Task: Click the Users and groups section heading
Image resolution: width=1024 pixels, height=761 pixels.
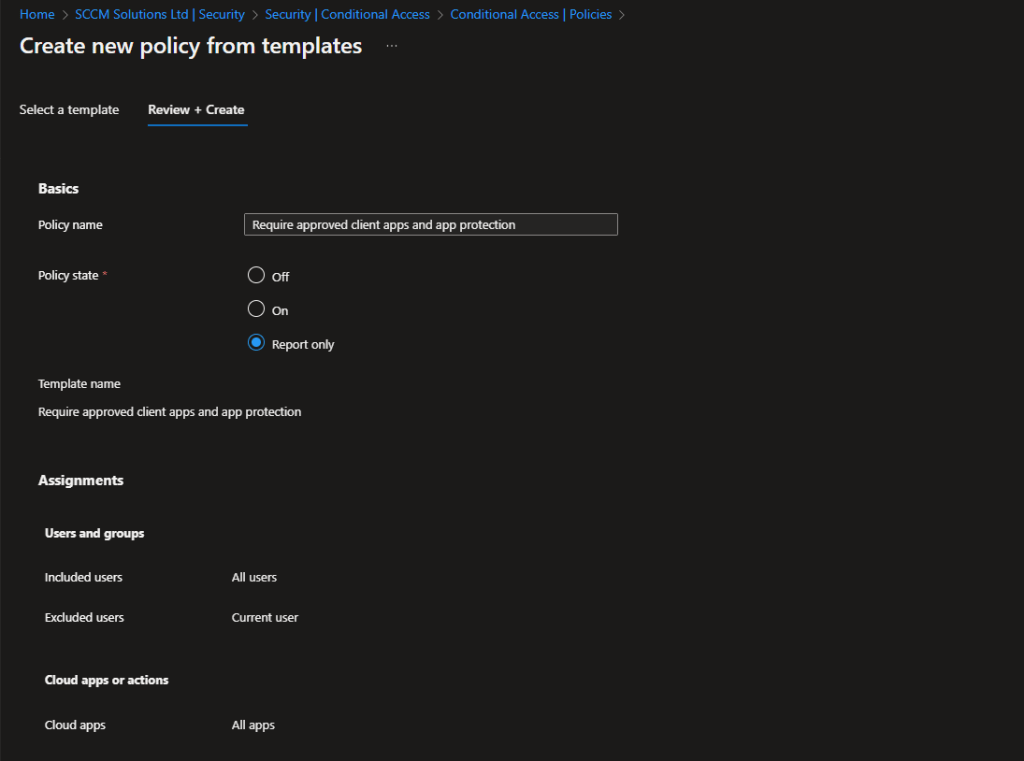Action: tap(94, 534)
